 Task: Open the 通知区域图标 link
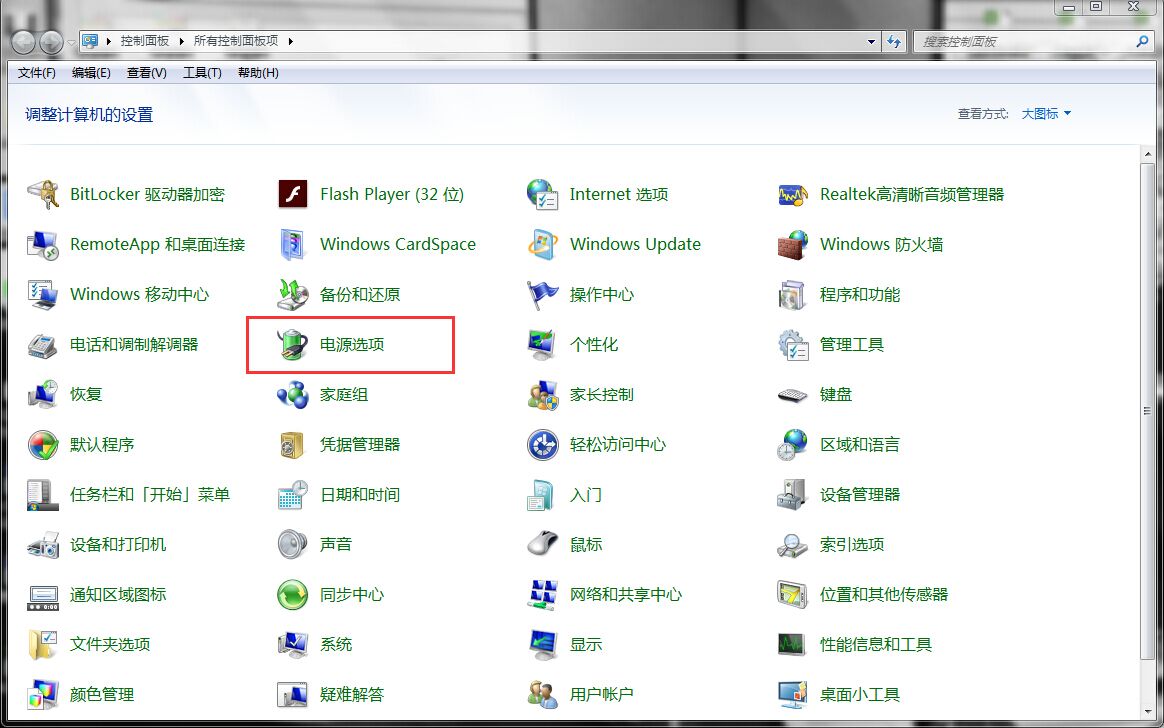(x=118, y=595)
